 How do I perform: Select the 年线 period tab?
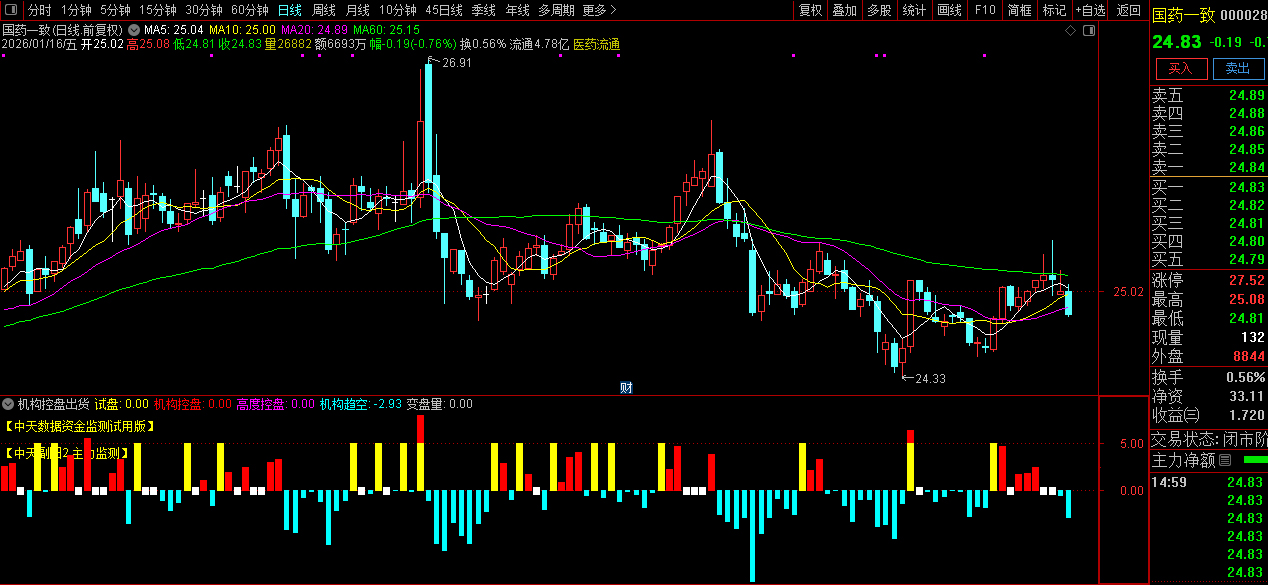point(517,10)
